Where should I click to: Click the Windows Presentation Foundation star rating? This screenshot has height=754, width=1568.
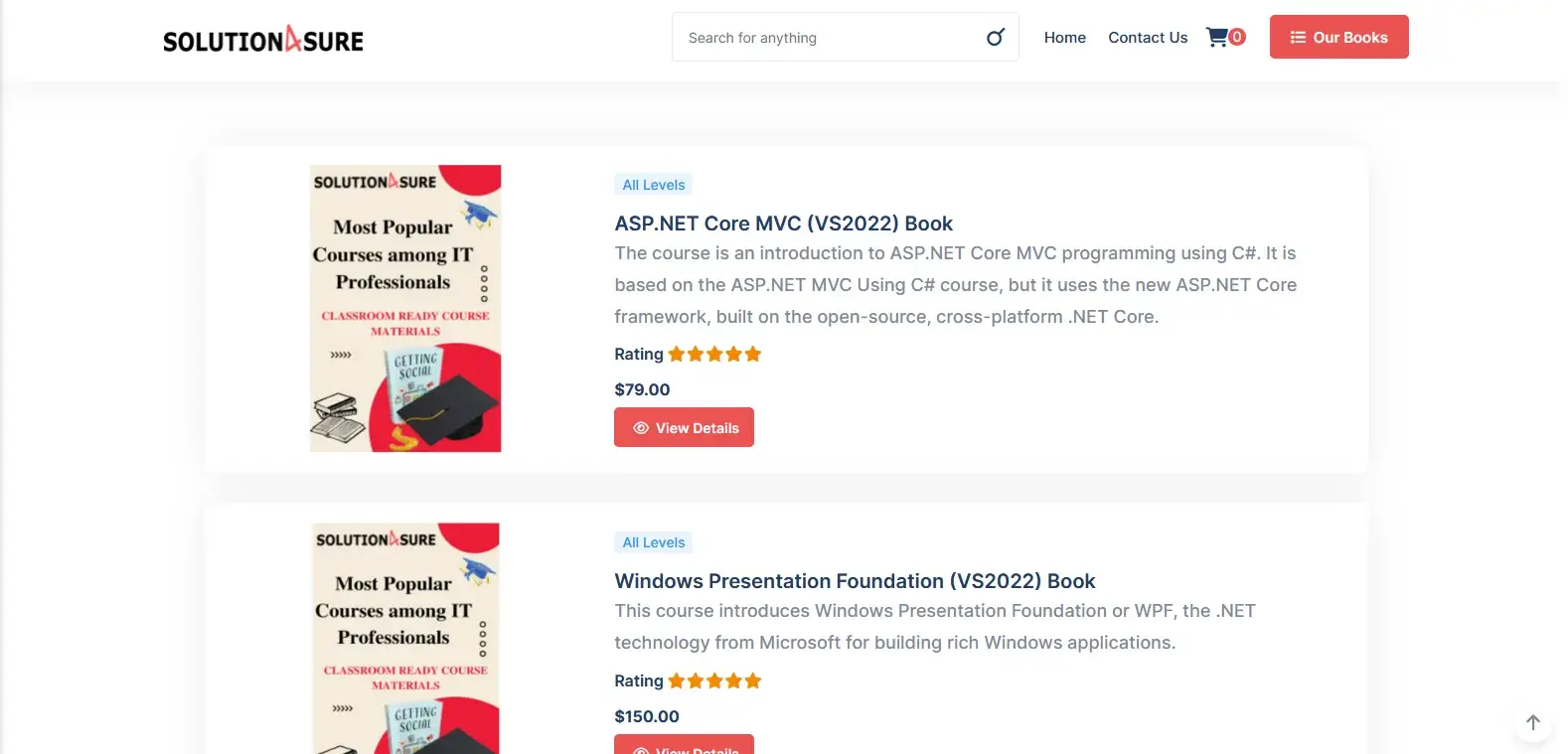pos(714,681)
